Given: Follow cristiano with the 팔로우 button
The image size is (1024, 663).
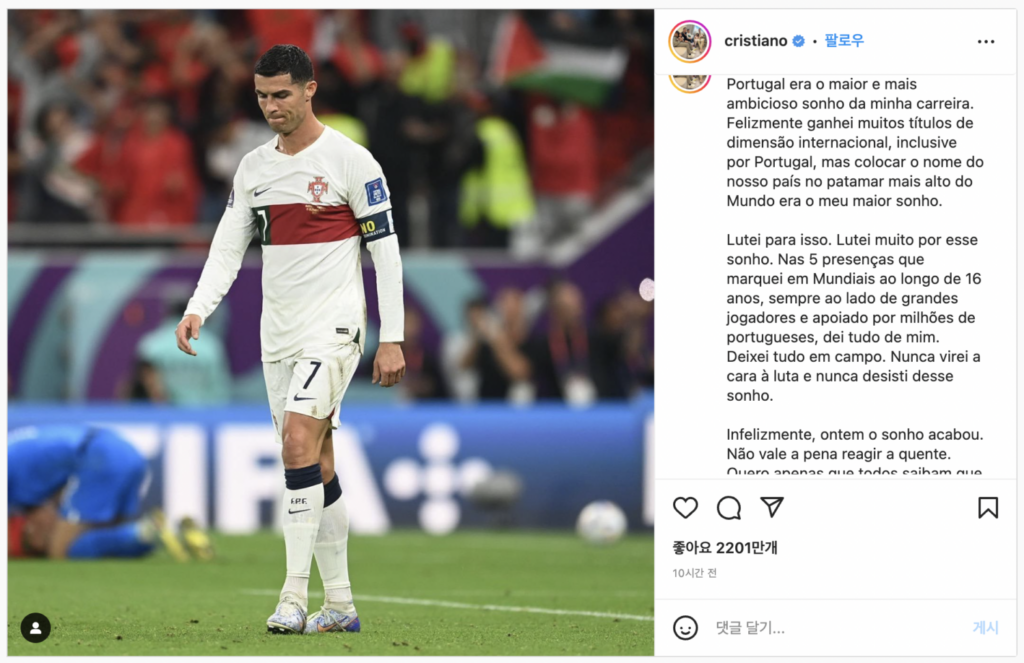Looking at the screenshot, I should (x=844, y=40).
